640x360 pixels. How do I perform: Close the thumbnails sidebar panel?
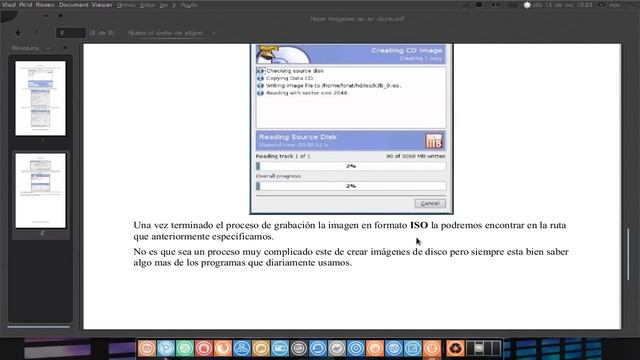click(x=65, y=48)
